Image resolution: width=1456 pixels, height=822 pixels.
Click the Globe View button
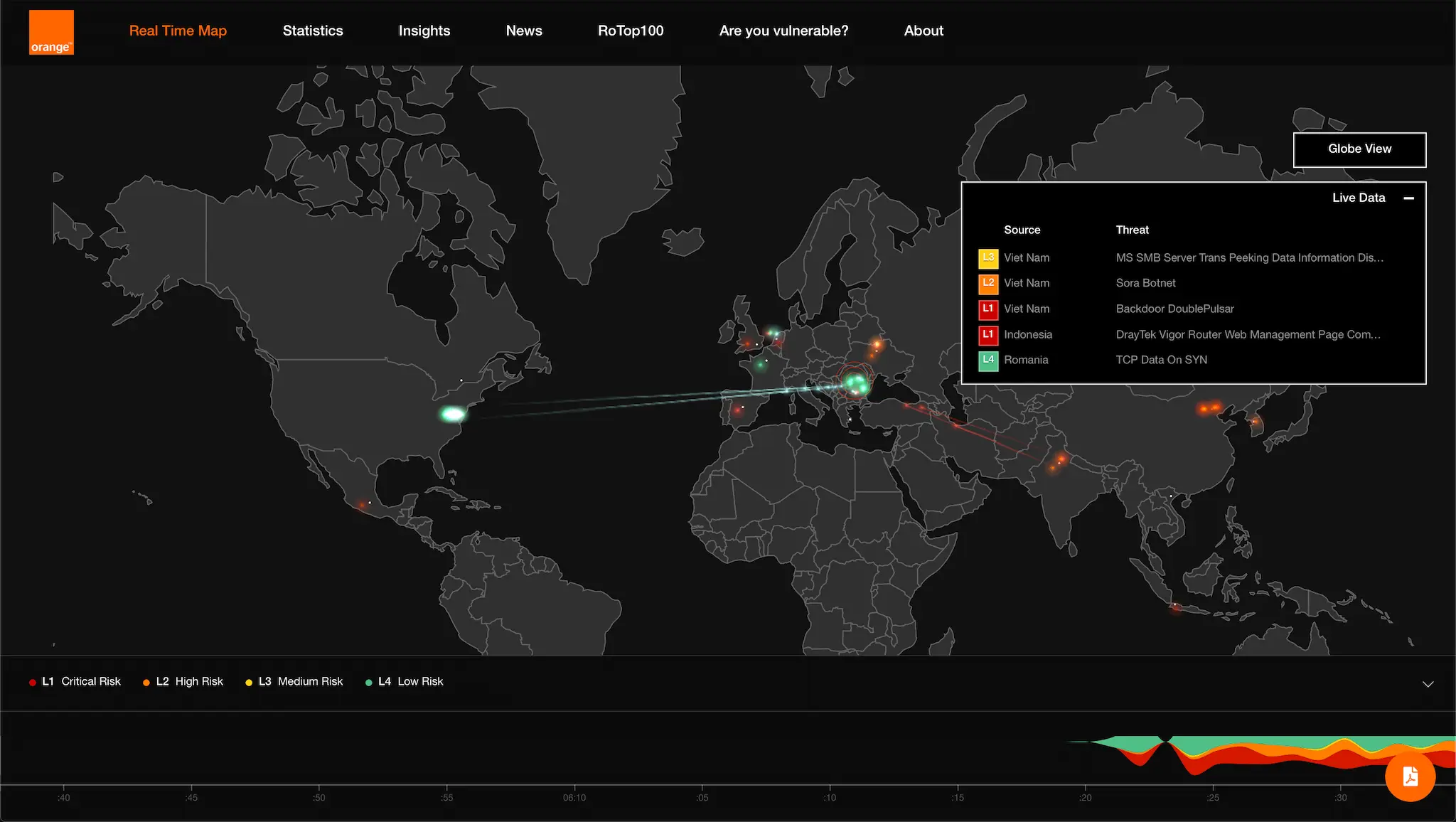(x=1359, y=149)
